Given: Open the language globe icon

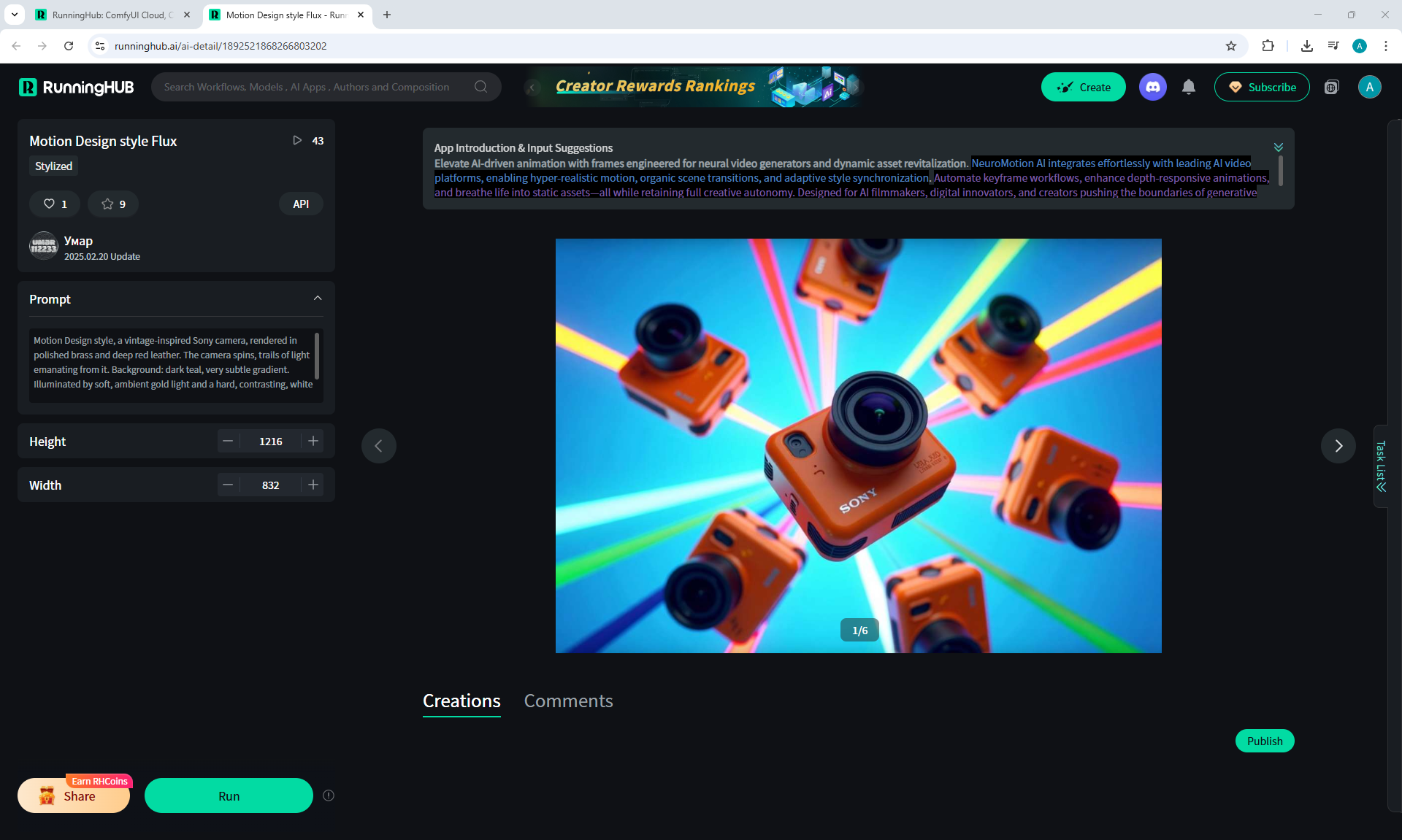Looking at the screenshot, I should pos(1331,87).
